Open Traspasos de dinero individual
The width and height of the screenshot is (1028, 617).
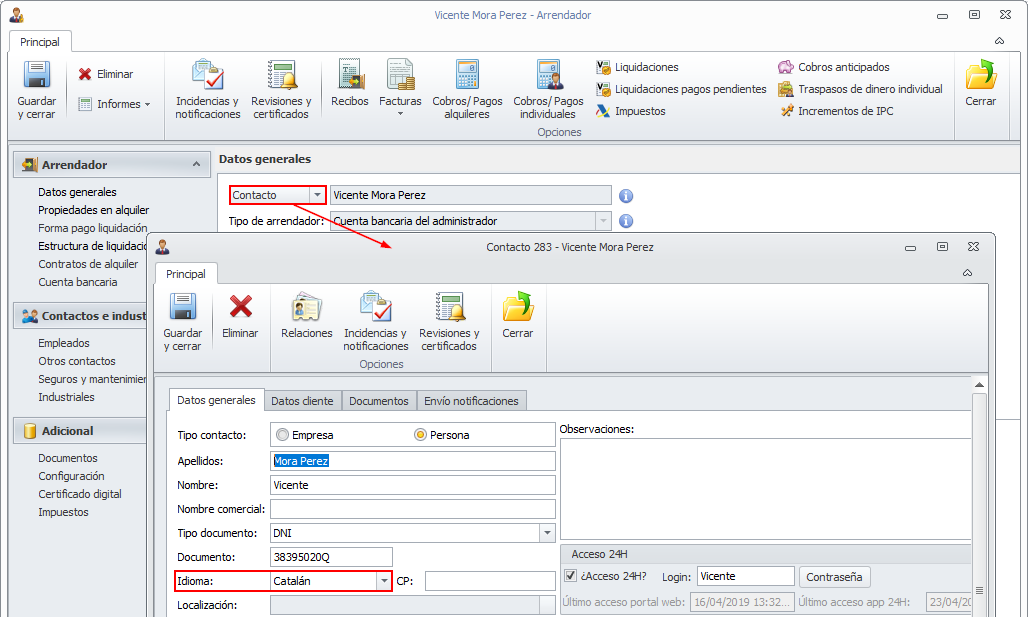pos(860,89)
